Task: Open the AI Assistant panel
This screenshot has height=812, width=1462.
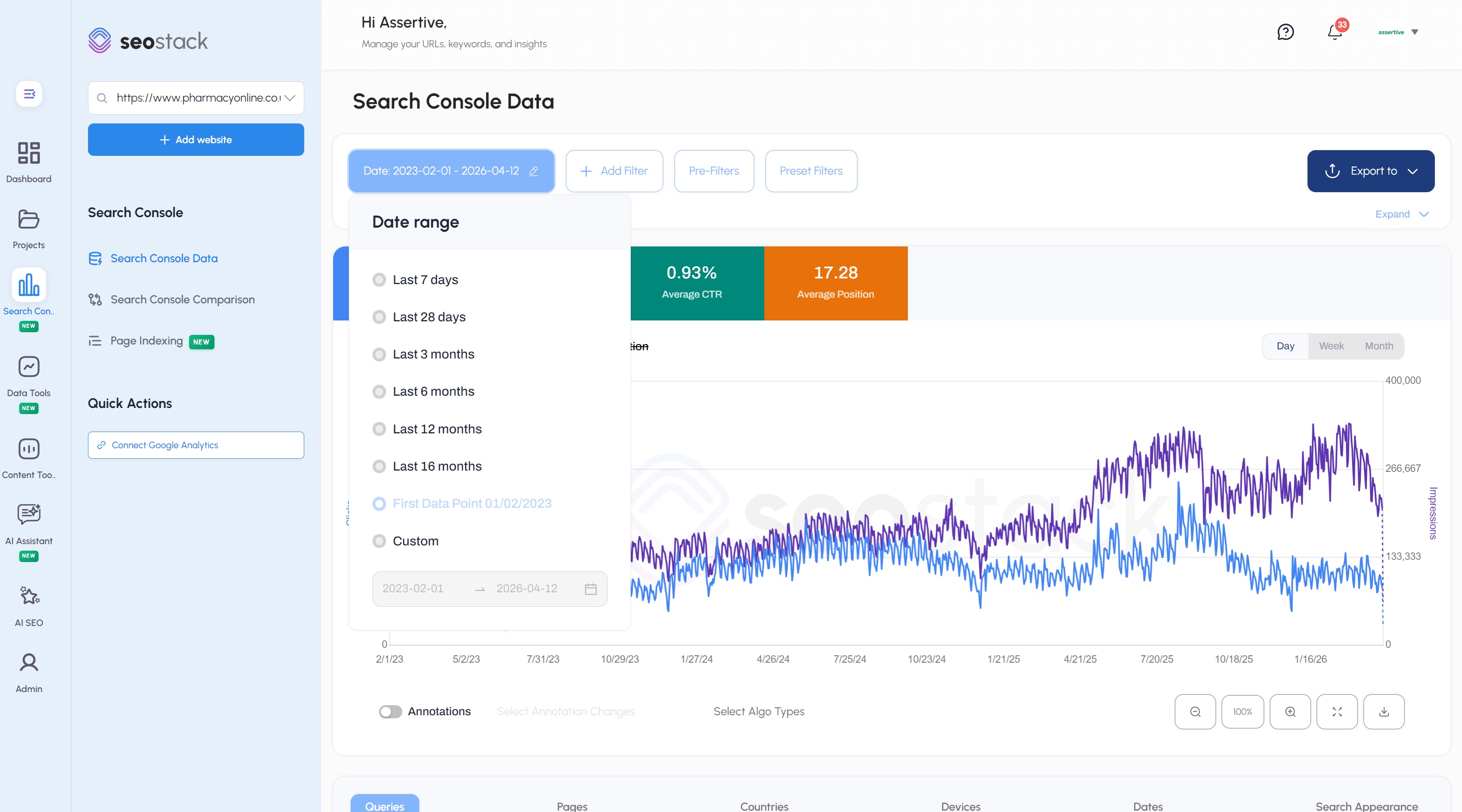Action: coord(28,513)
